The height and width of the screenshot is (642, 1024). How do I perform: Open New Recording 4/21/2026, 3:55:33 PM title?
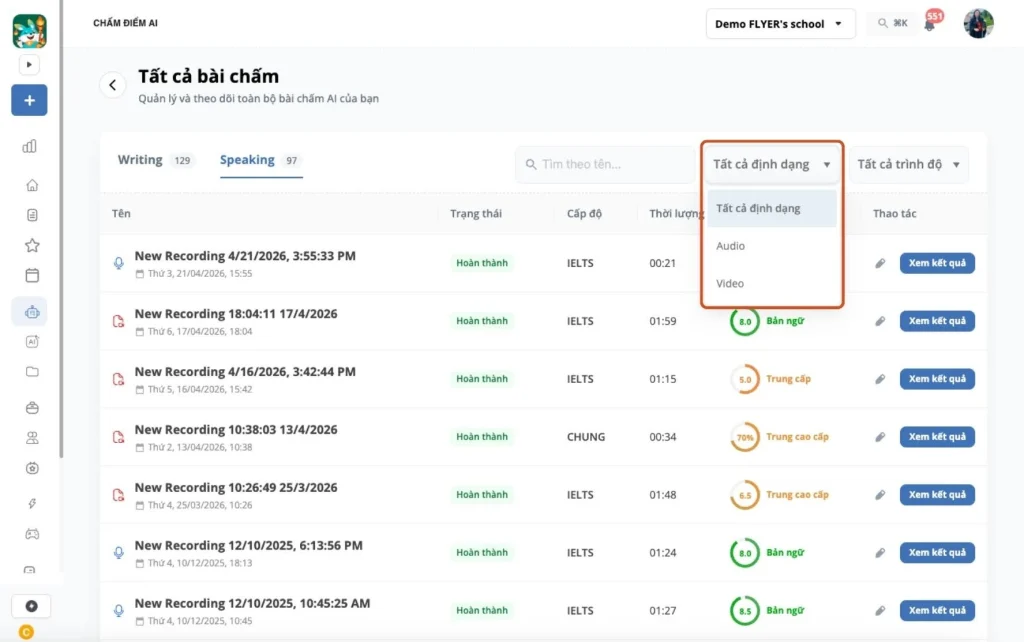tap(245, 256)
